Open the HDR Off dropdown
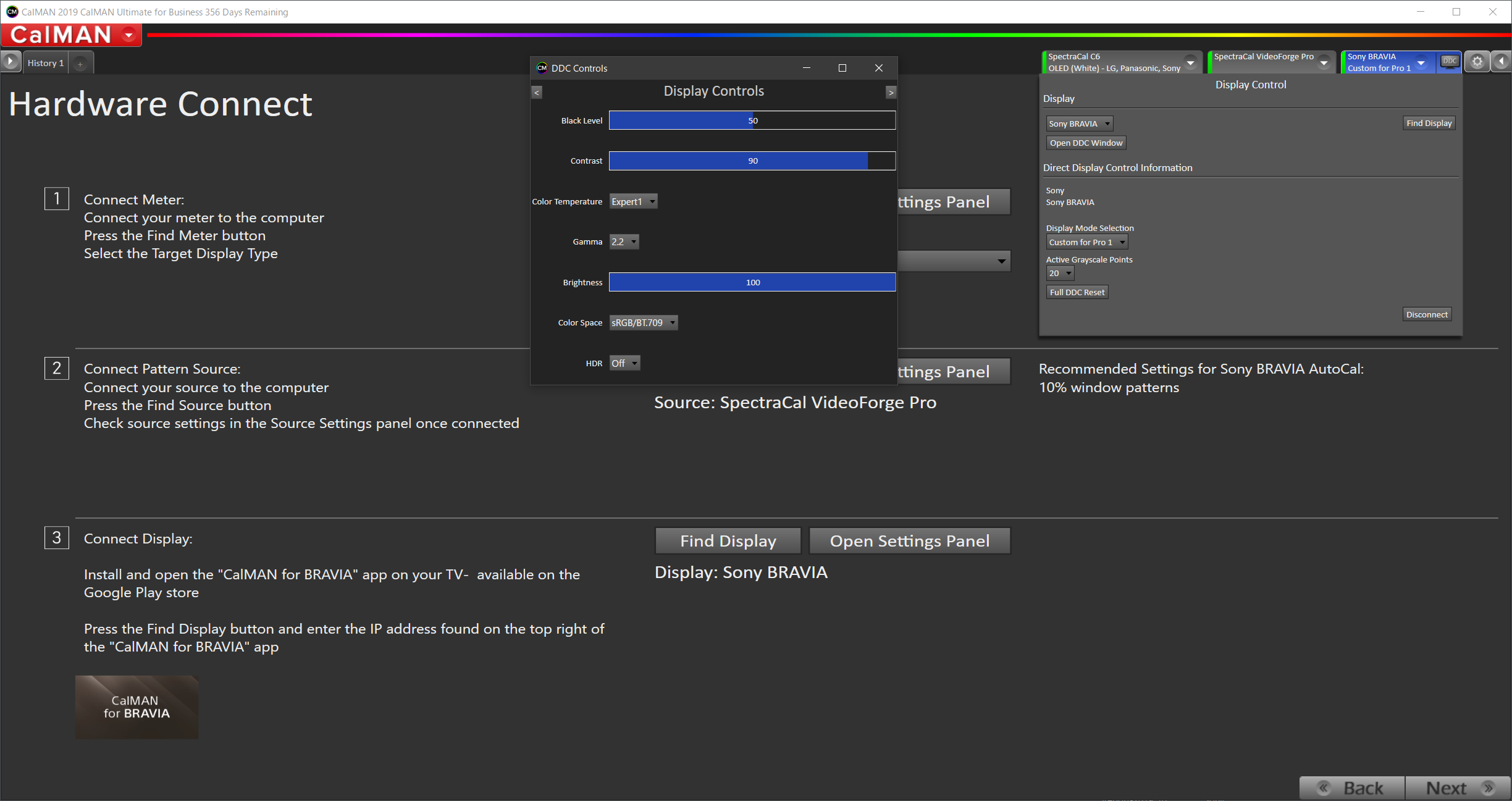 point(624,363)
